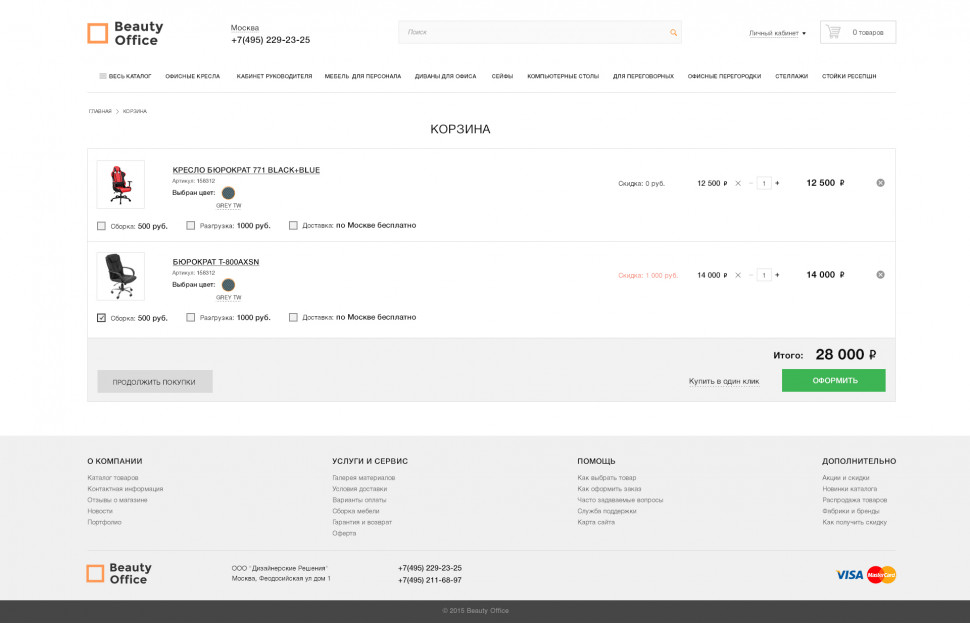Open Условия доставки footer link
The image size is (970, 624).
[x=359, y=489]
